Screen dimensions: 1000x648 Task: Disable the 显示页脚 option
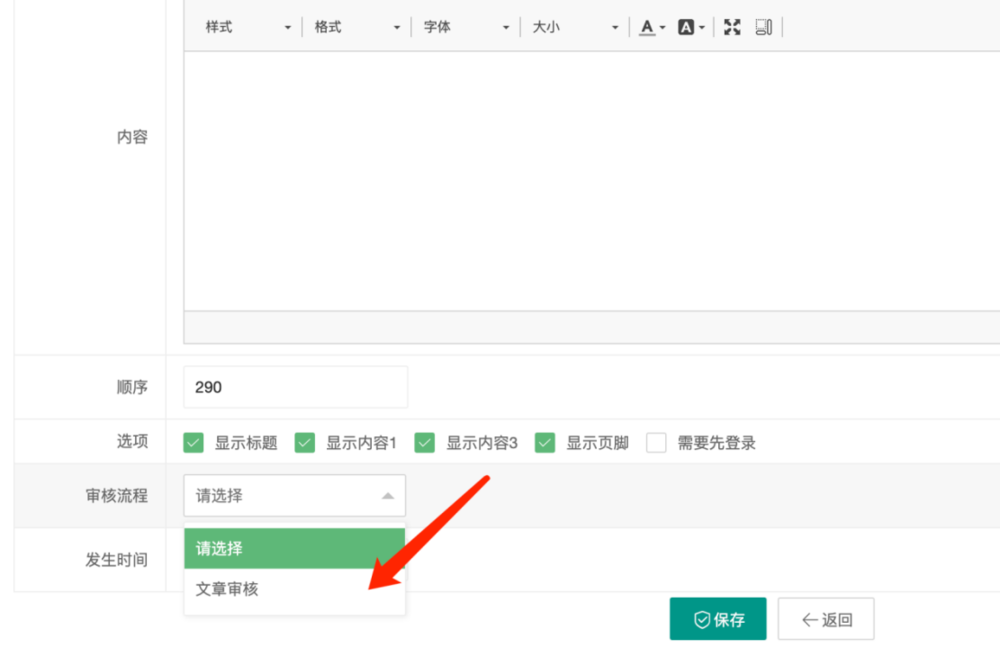click(x=545, y=443)
